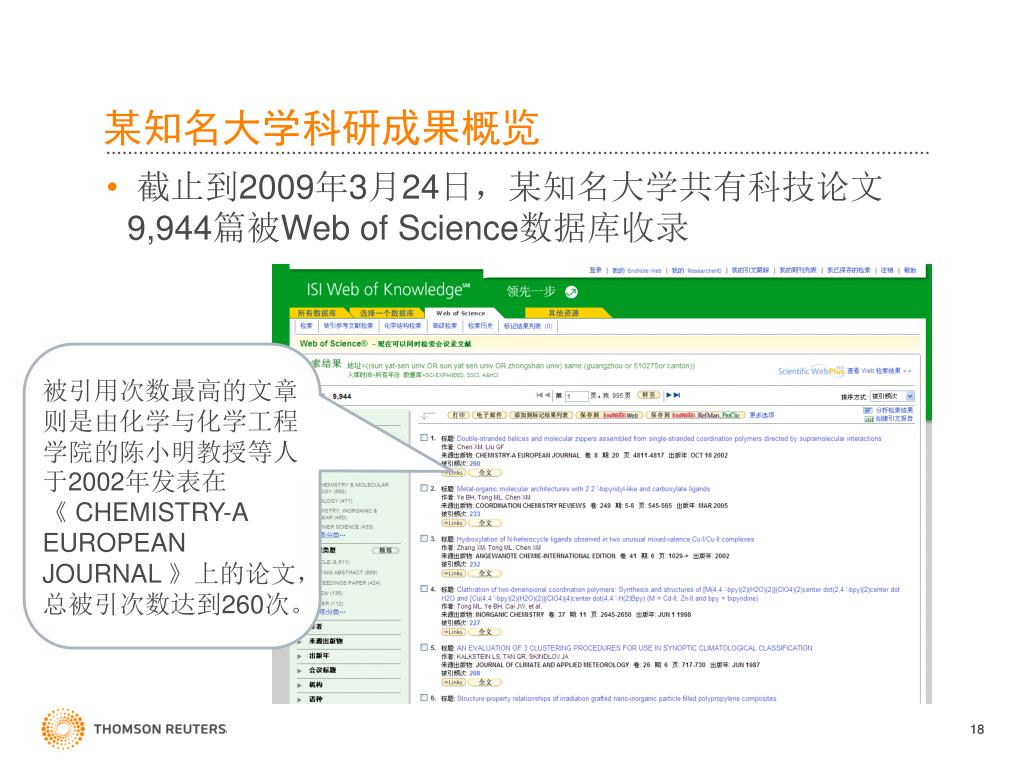This screenshot has width=1024, height=768.
Task: Click the 打印 print button
Action: pyautogui.click(x=458, y=415)
